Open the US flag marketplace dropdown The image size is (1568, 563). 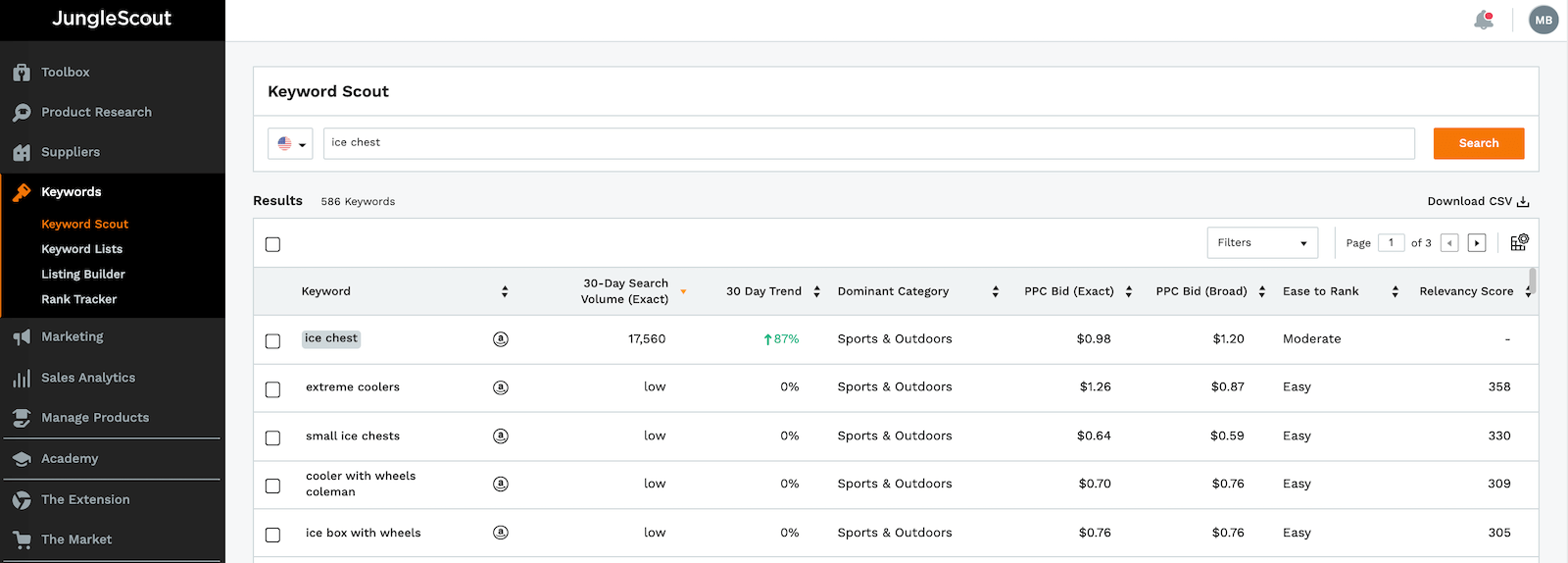(x=290, y=143)
